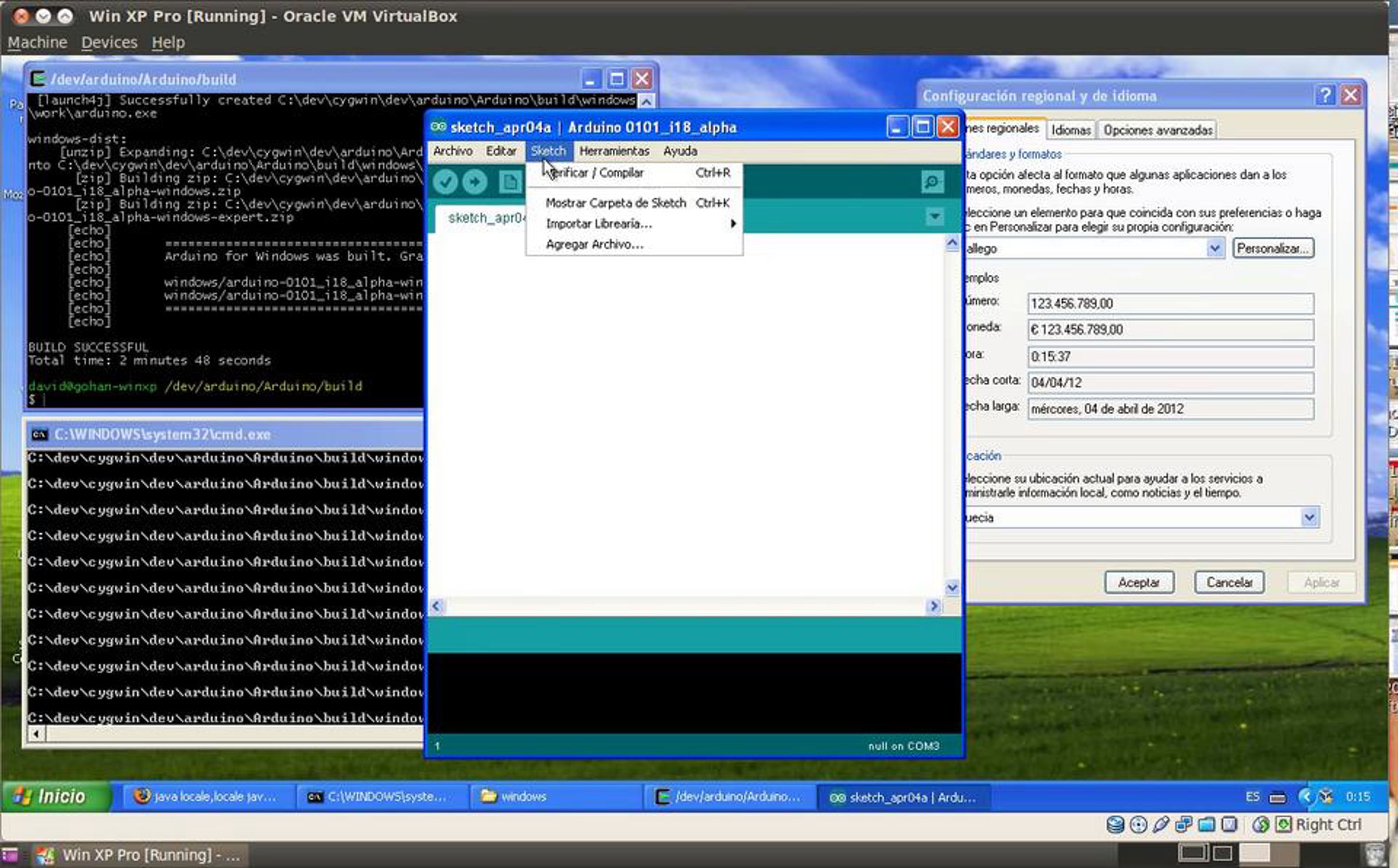Click the VirtualBox network adapter status icon
This screenshot has height=868, width=1398.
click(x=1183, y=824)
